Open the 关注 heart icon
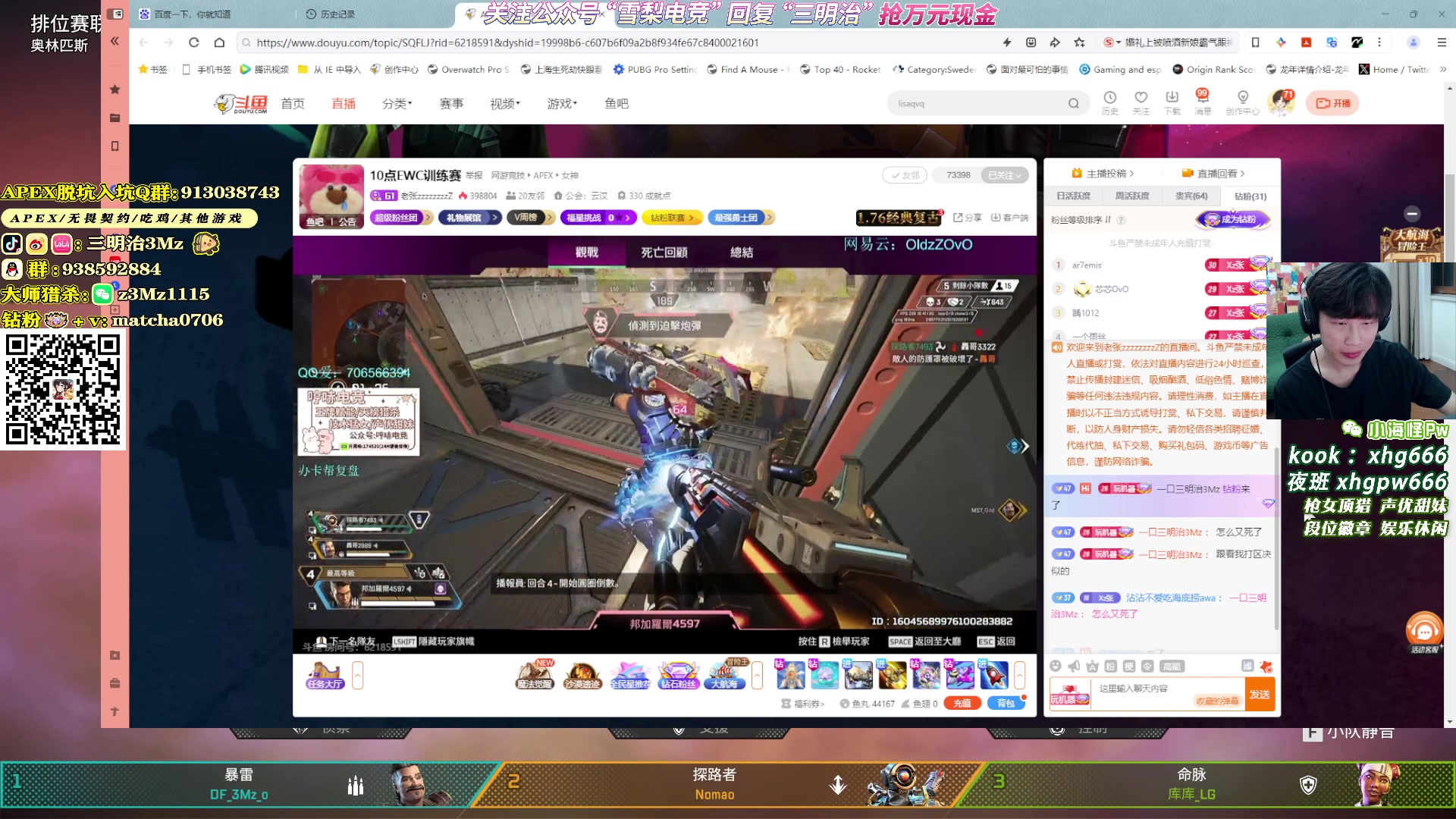1456x819 pixels. [1141, 102]
